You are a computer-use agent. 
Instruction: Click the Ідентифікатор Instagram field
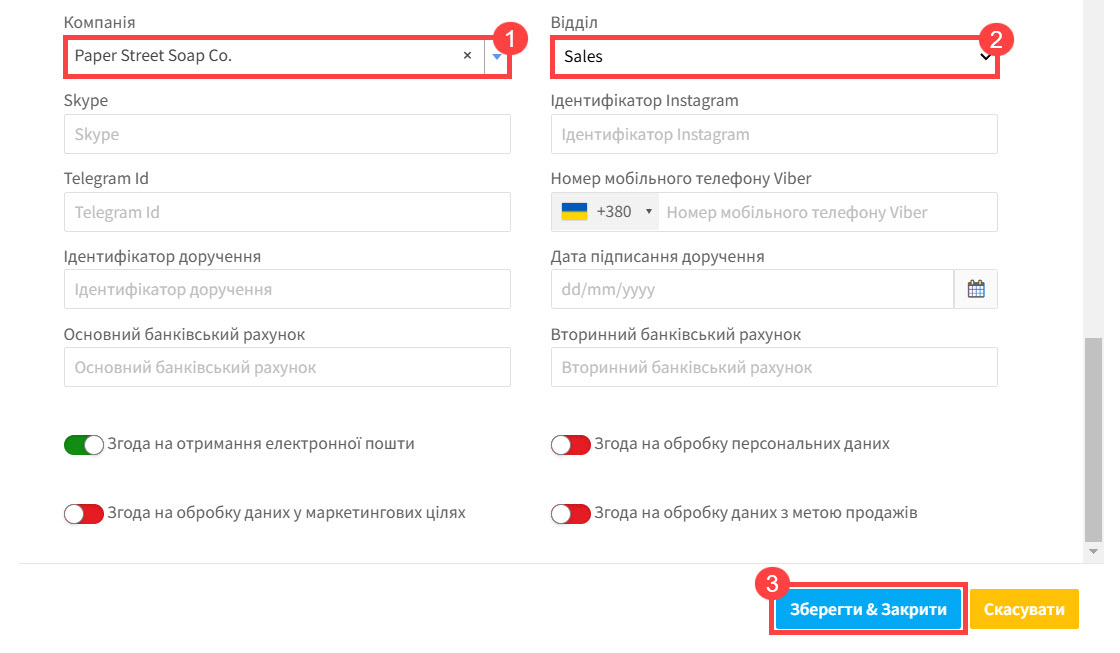[x=774, y=134]
